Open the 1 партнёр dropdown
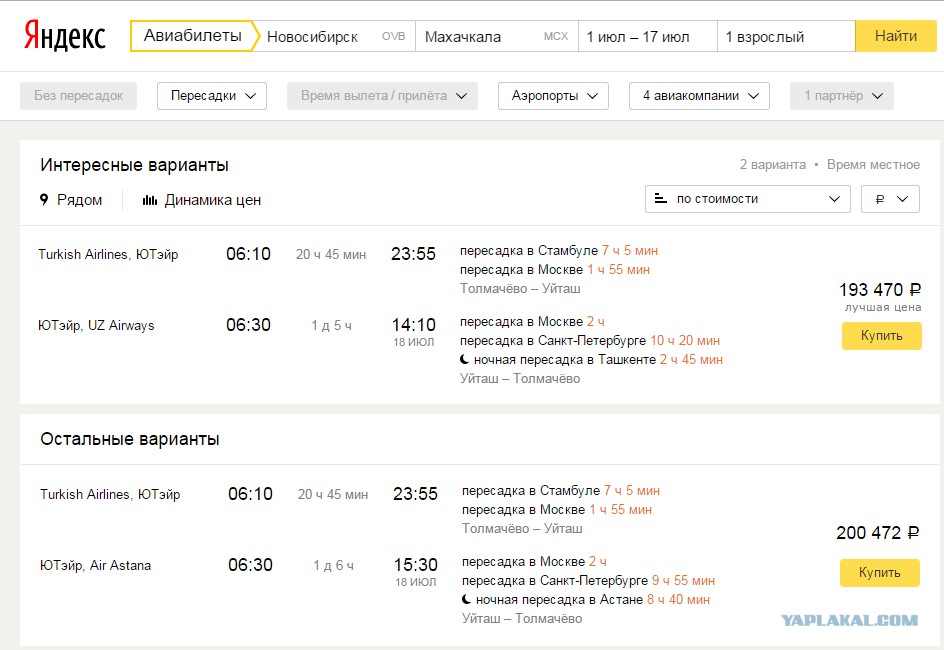This screenshot has width=944, height=650. click(x=842, y=96)
